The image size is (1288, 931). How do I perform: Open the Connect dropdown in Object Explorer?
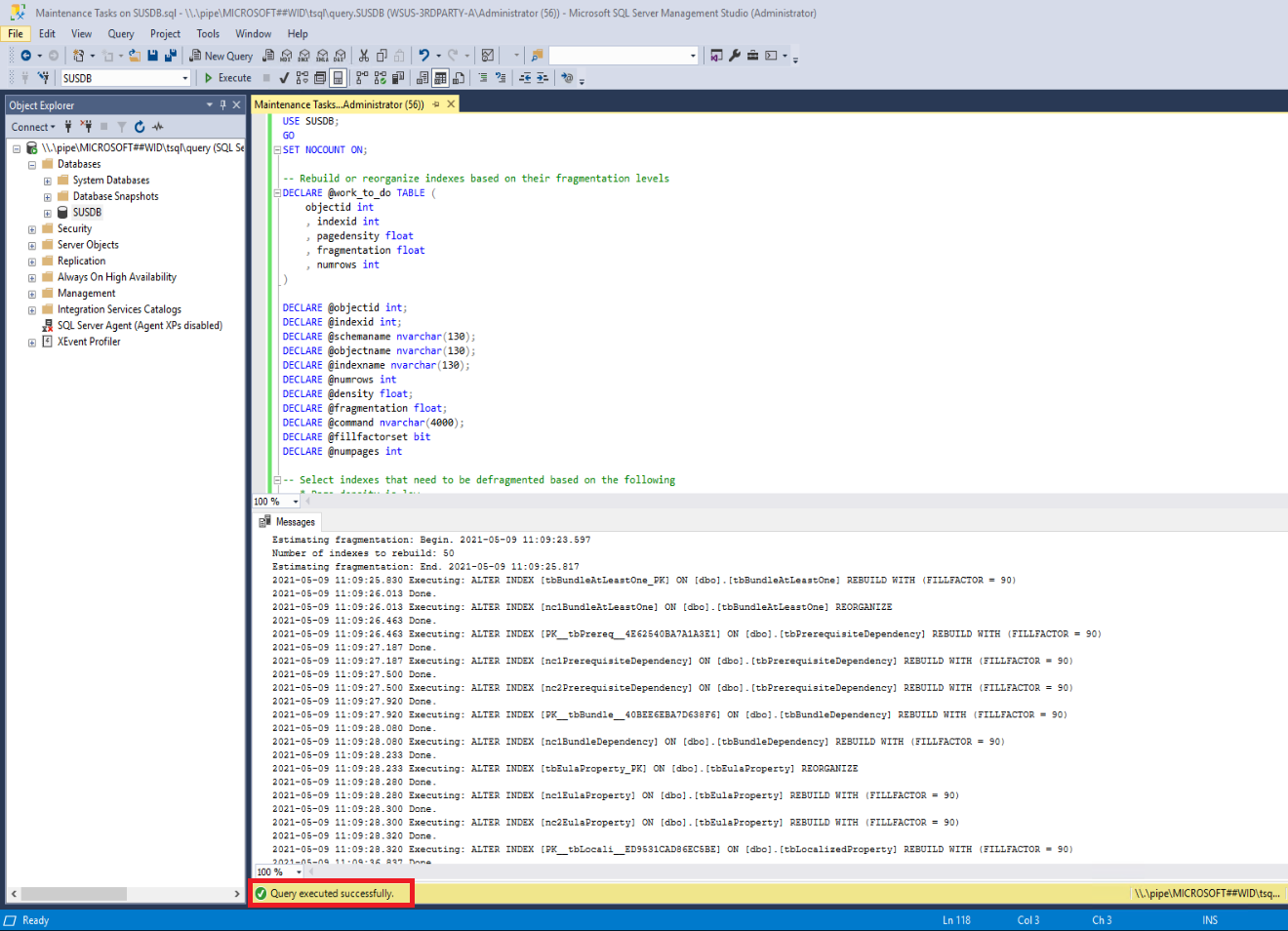pos(33,127)
